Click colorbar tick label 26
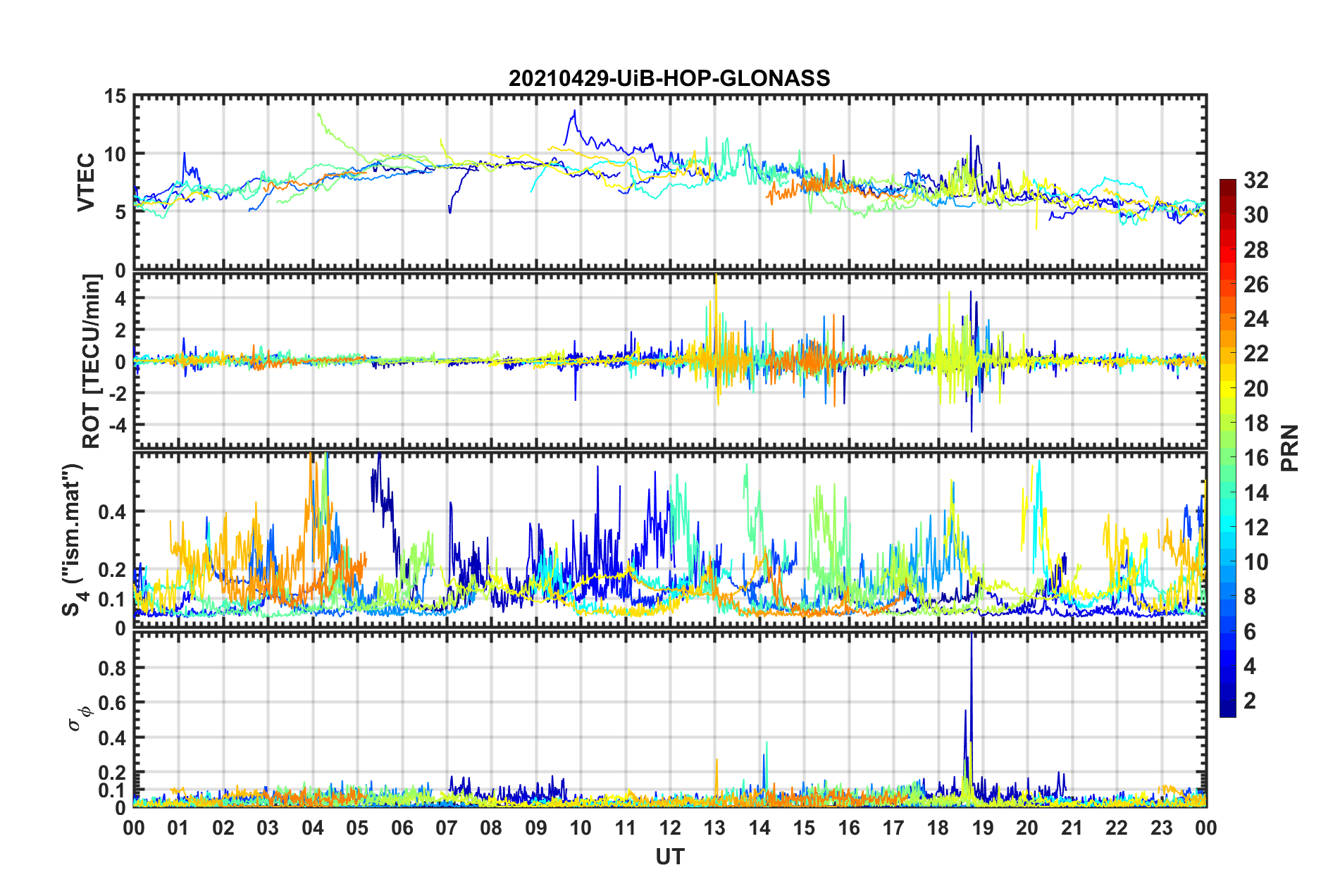 click(x=1256, y=285)
